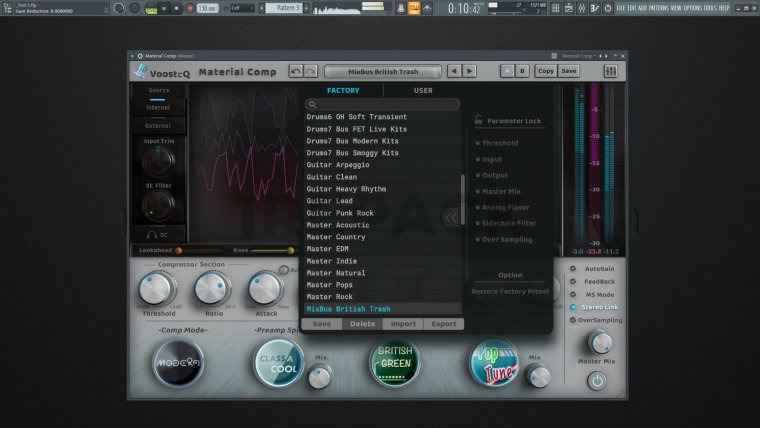Screen dimensions: 760x428
Task: Open the Pattern 3 selector in toolbar
Action: [x=284, y=8]
